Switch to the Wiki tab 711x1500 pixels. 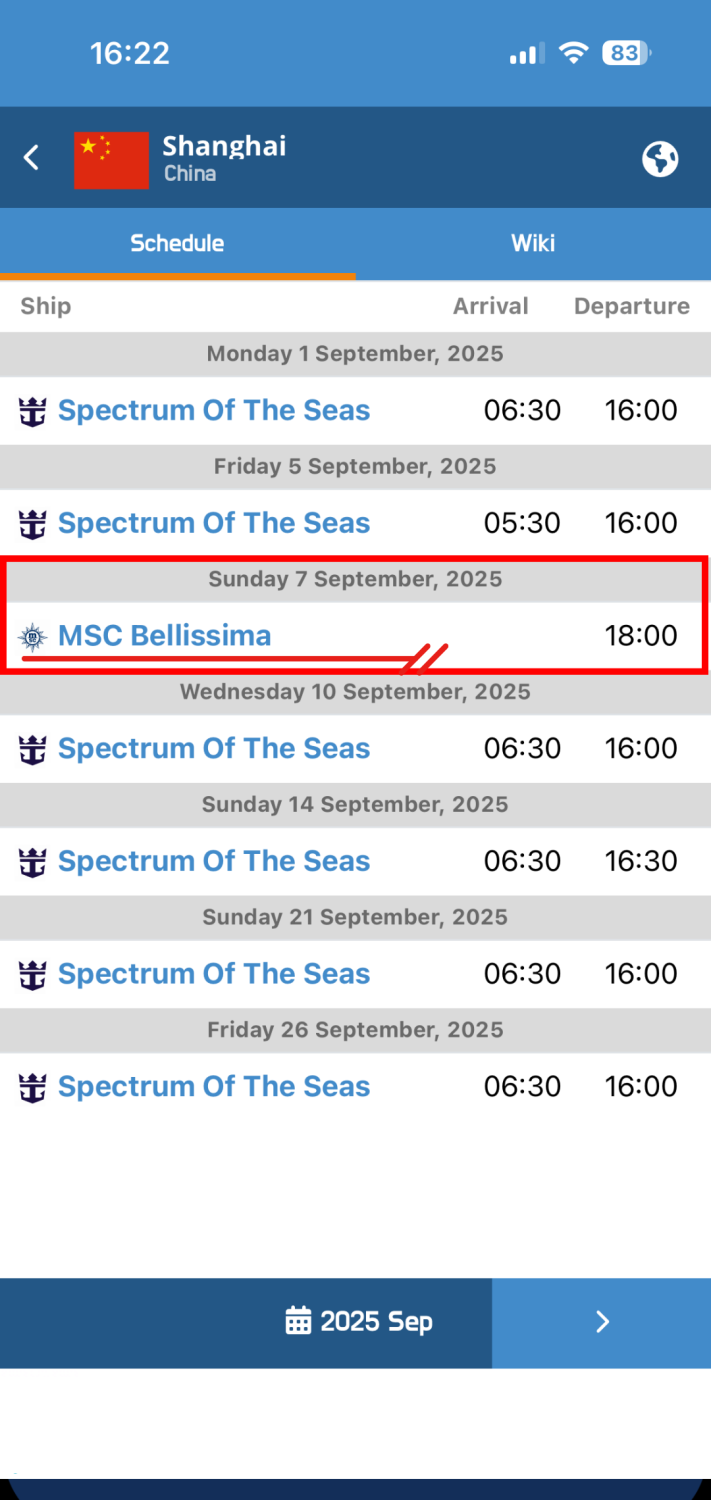(x=533, y=243)
